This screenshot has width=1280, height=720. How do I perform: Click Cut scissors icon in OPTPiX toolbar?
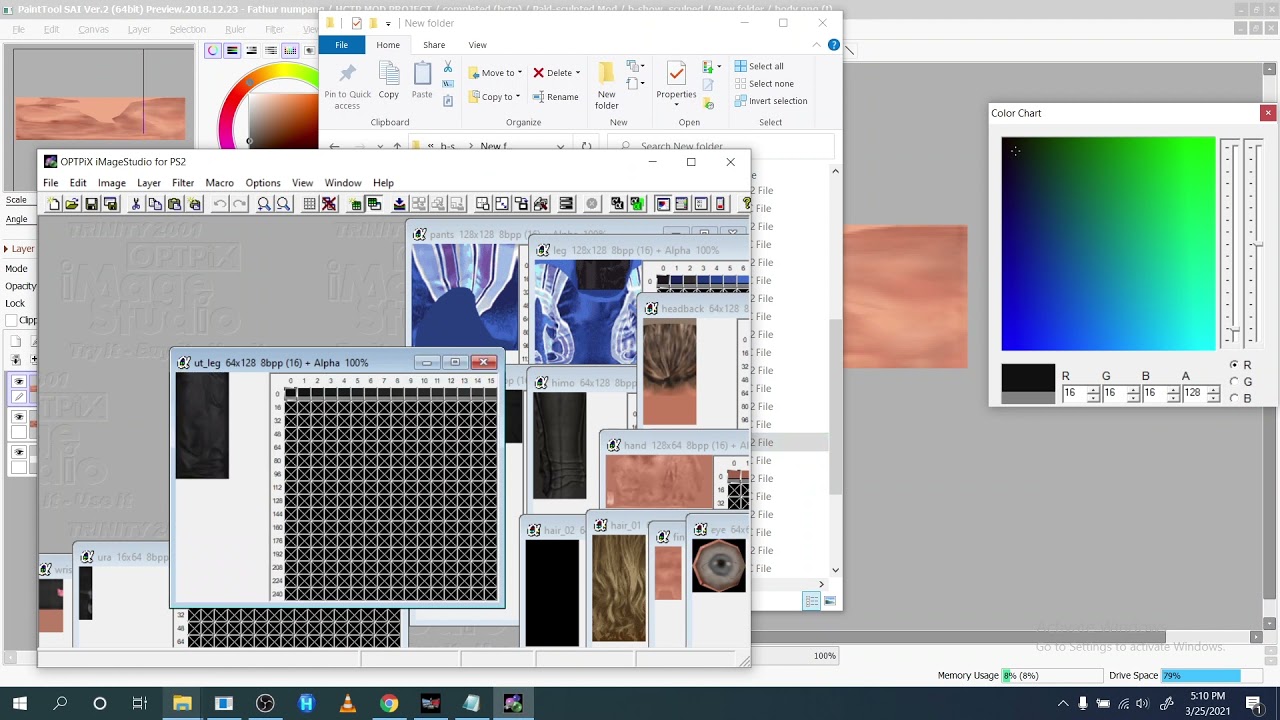136,204
